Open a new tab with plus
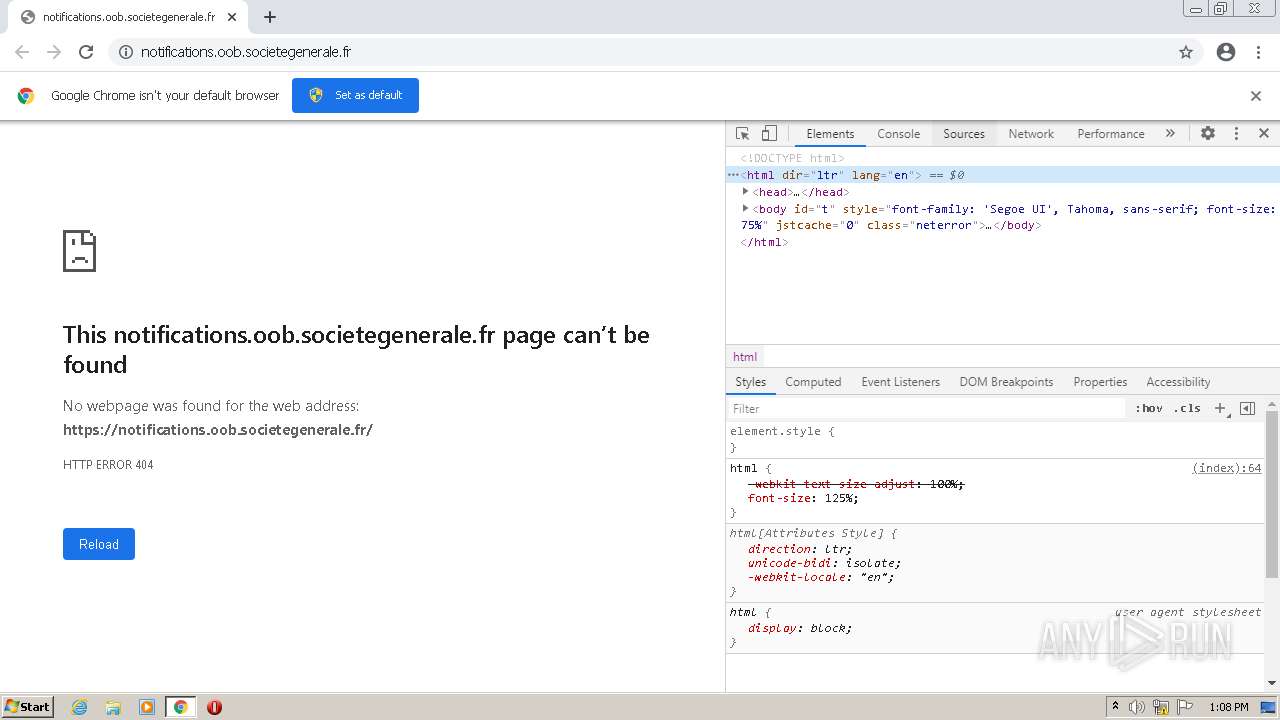The image size is (1280, 720). tap(270, 17)
